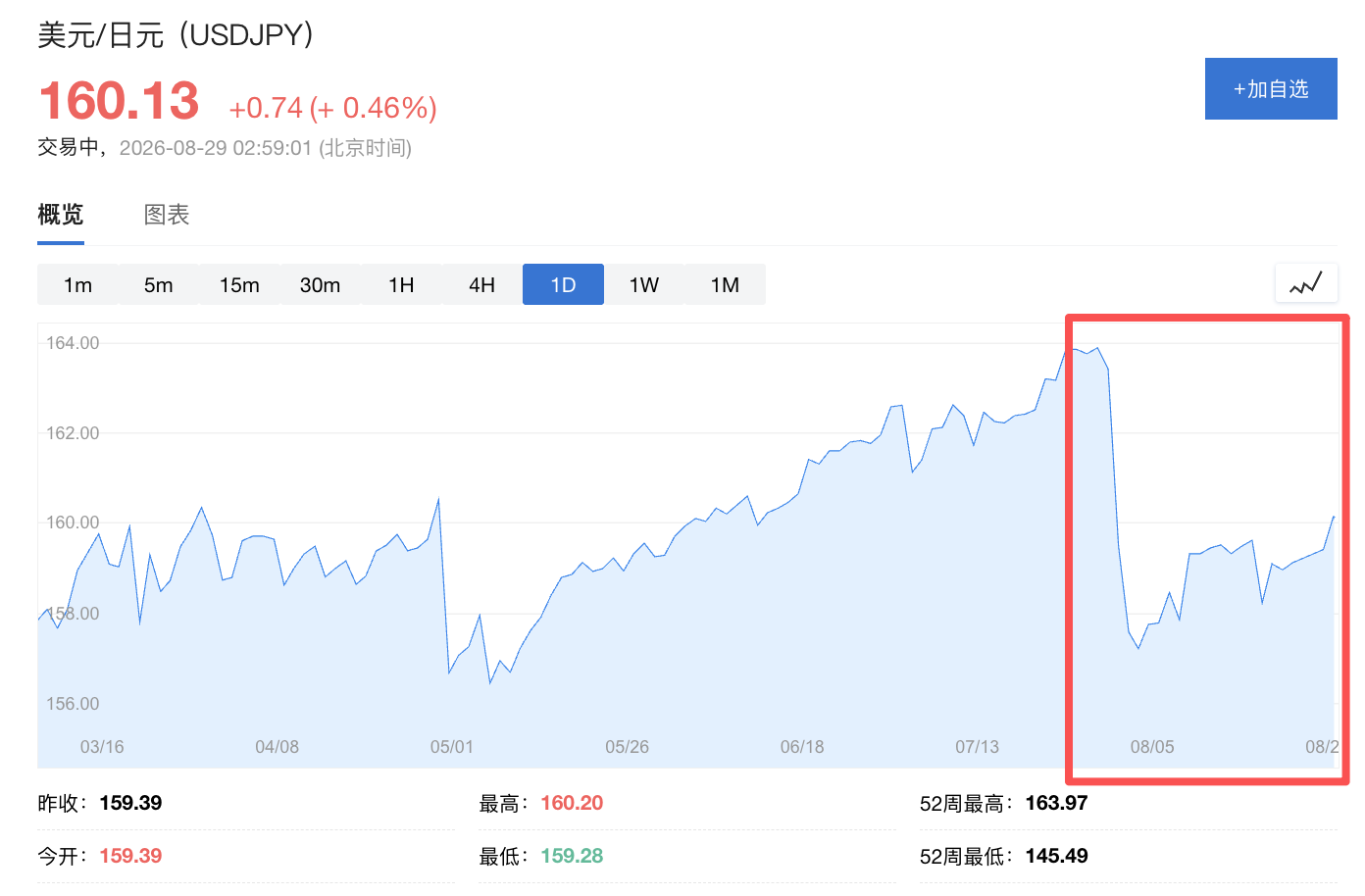Choose the 15m timeframe
Screen dimensions: 1365x896
tap(239, 284)
